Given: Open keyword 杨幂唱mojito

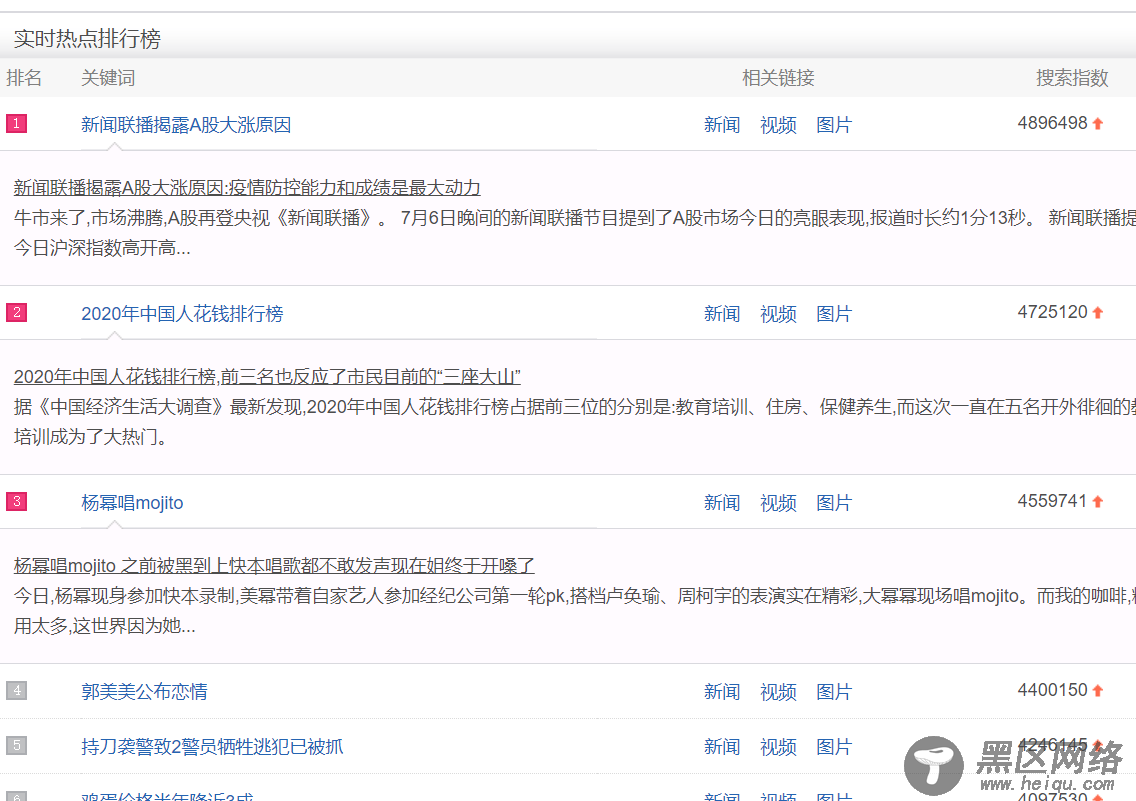Looking at the screenshot, I should (132, 503).
